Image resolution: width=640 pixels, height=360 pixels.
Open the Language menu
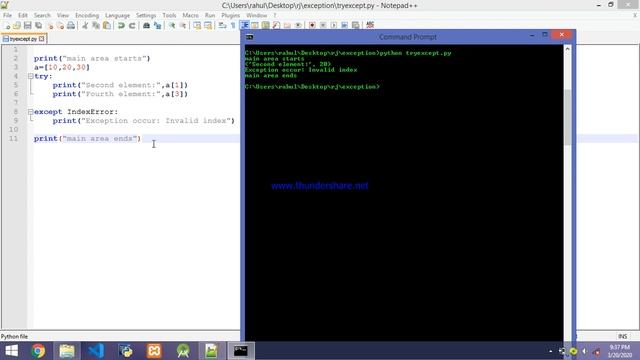coord(117,15)
